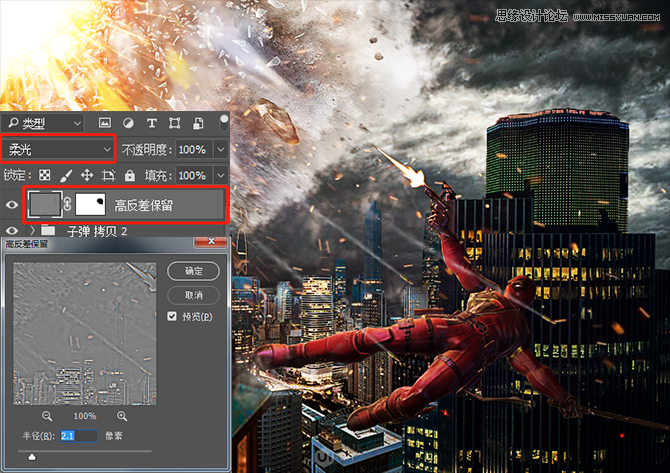Viewport: 670px width, 473px height.
Task: Close the 高反差保留 dialog
Action: pos(211,242)
